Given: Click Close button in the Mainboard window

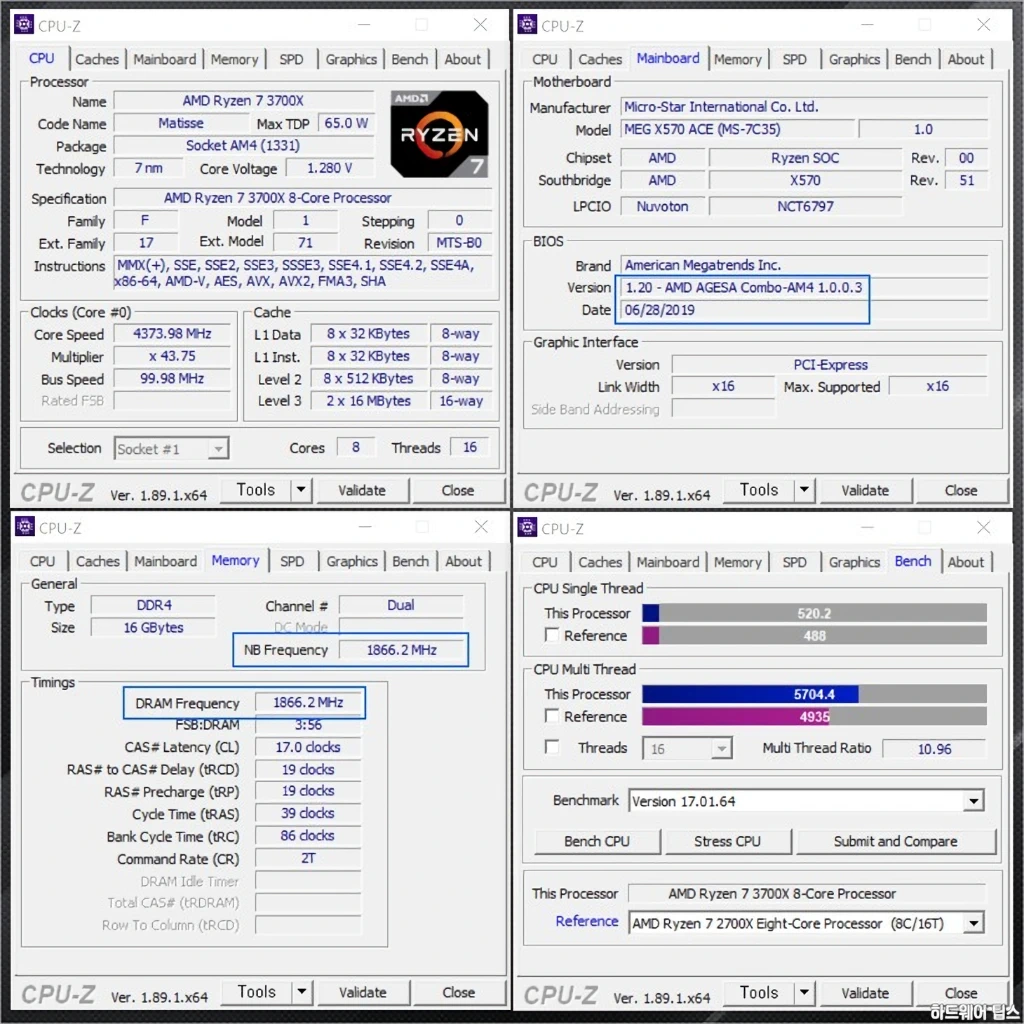Looking at the screenshot, I should coord(961,490).
